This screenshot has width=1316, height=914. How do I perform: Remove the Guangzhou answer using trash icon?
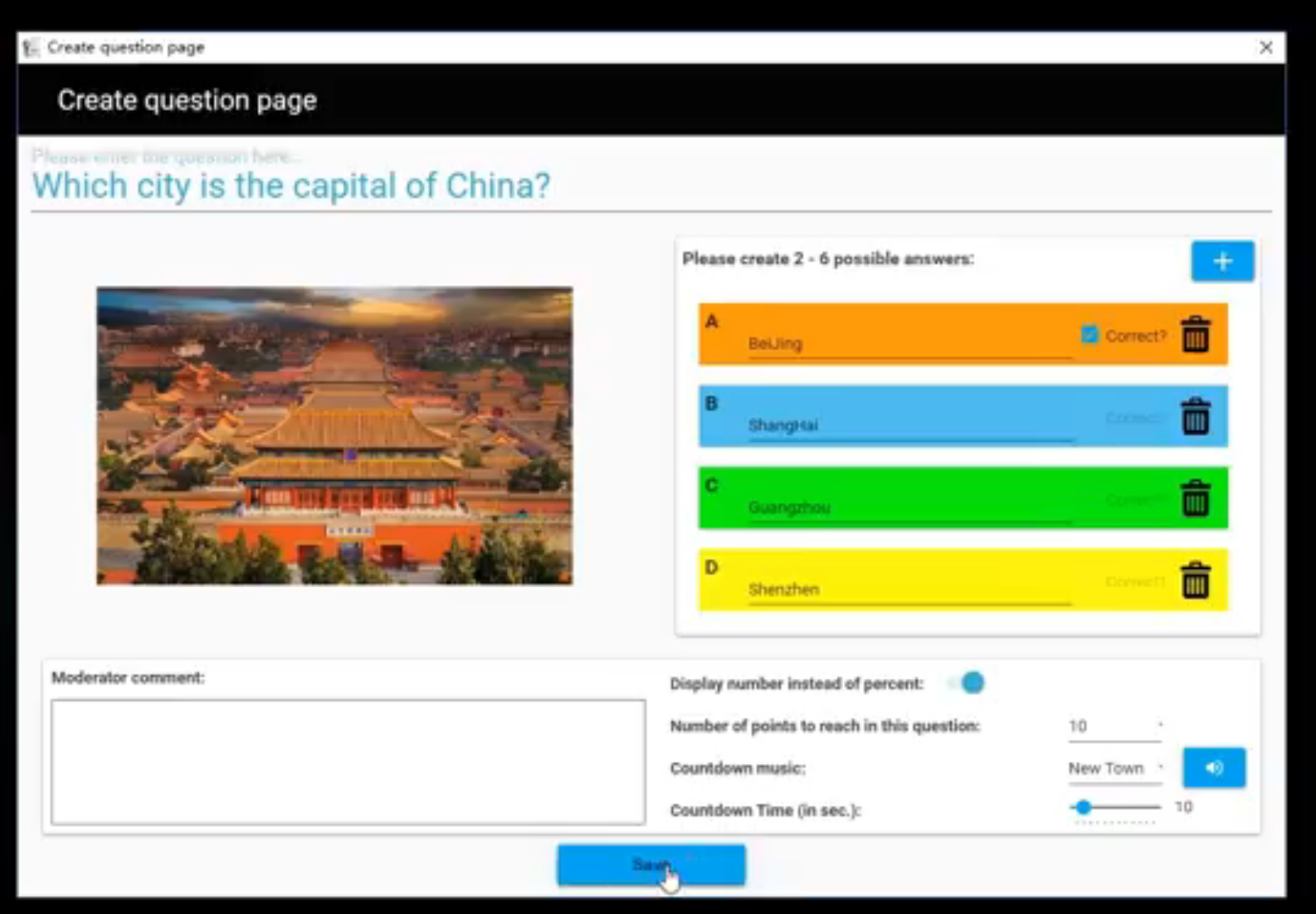coord(1195,498)
